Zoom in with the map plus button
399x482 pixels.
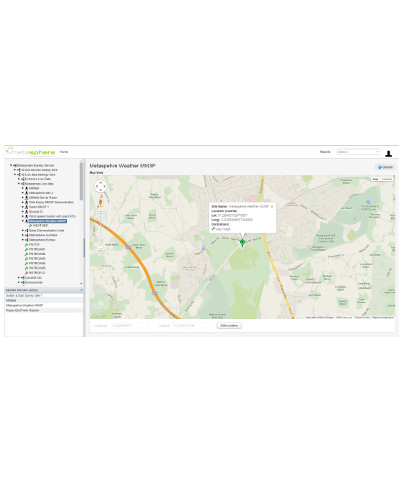(100, 211)
